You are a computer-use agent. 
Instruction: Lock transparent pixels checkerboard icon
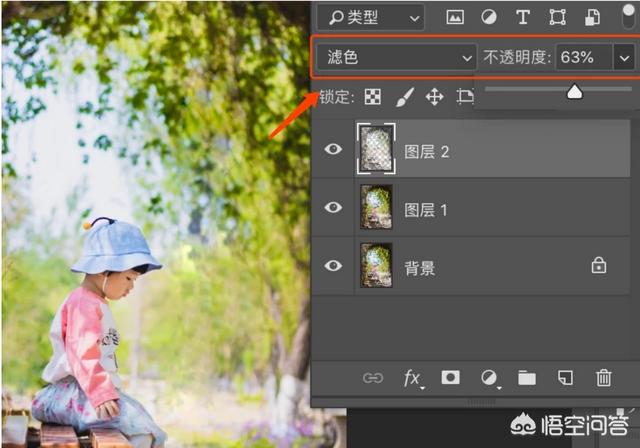372,97
